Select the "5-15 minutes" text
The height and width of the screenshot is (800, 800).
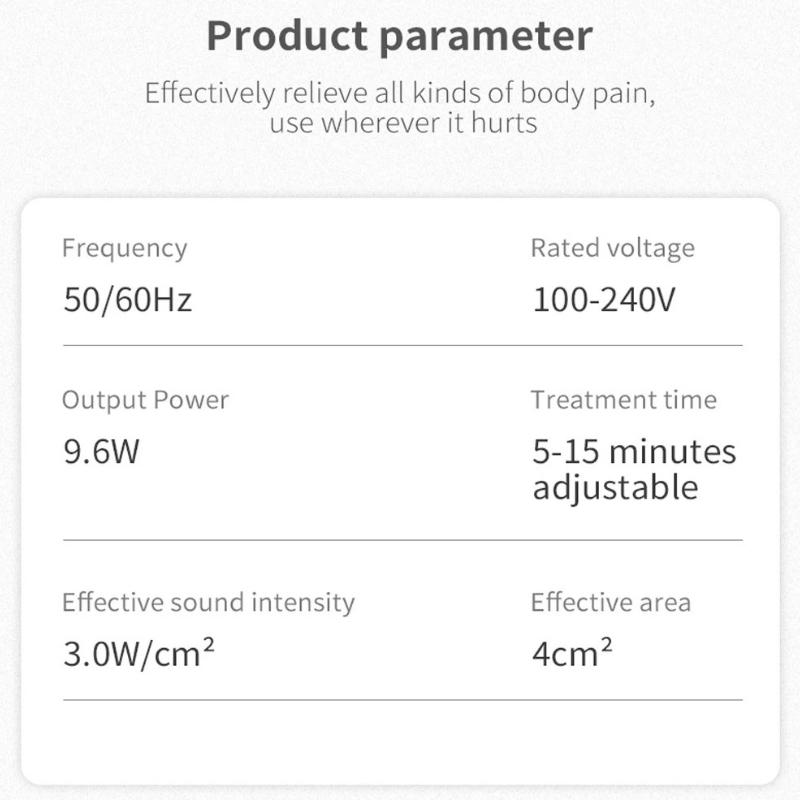(x=634, y=452)
